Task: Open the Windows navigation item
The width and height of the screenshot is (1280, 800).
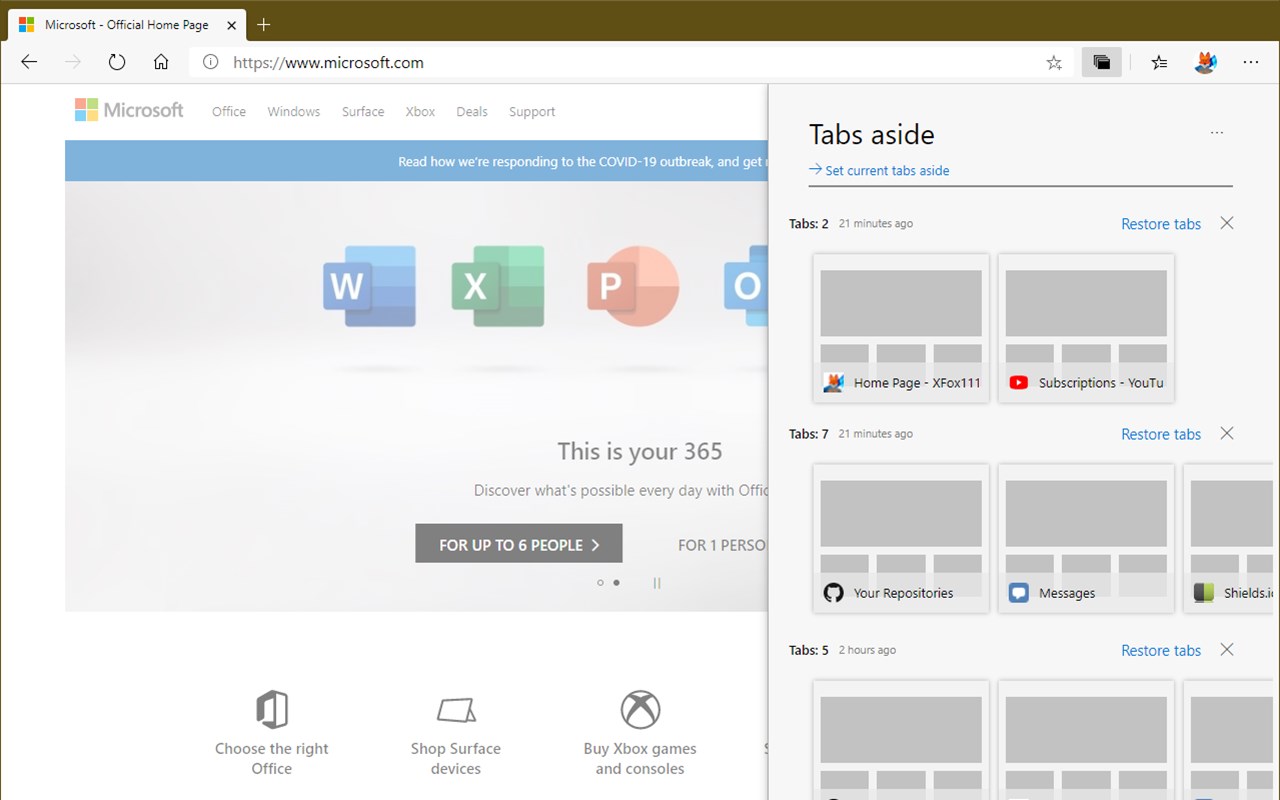Action: pos(294,111)
